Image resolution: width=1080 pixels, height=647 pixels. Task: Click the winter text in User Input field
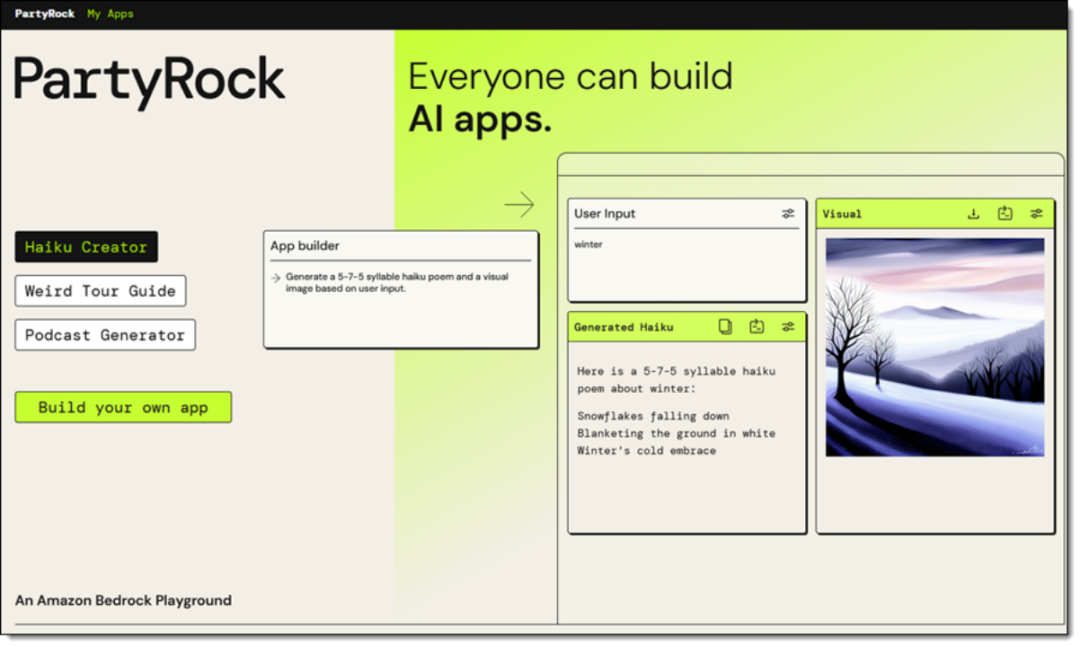[588, 245]
